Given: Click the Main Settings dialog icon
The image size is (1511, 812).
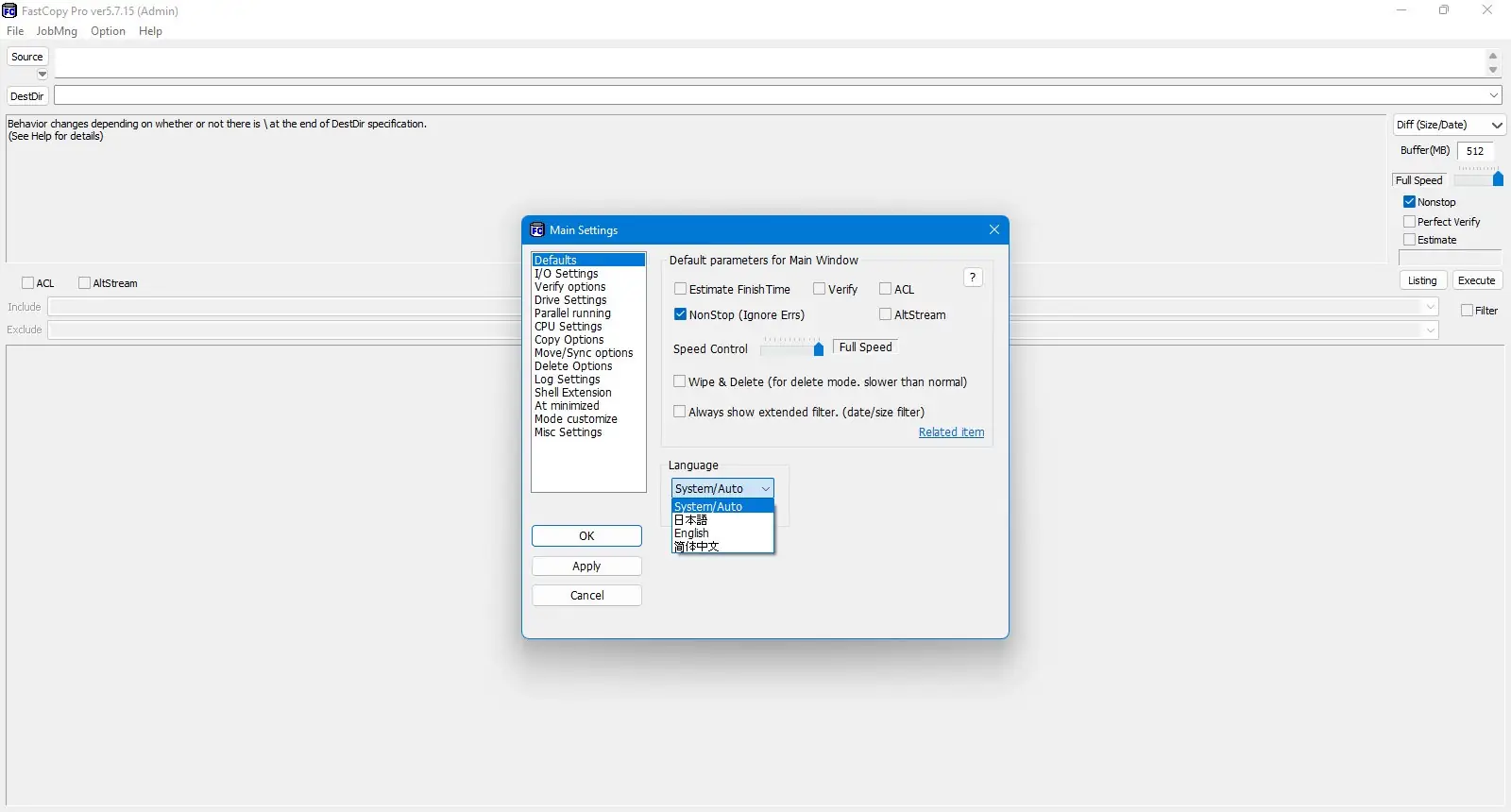Looking at the screenshot, I should tap(537, 230).
